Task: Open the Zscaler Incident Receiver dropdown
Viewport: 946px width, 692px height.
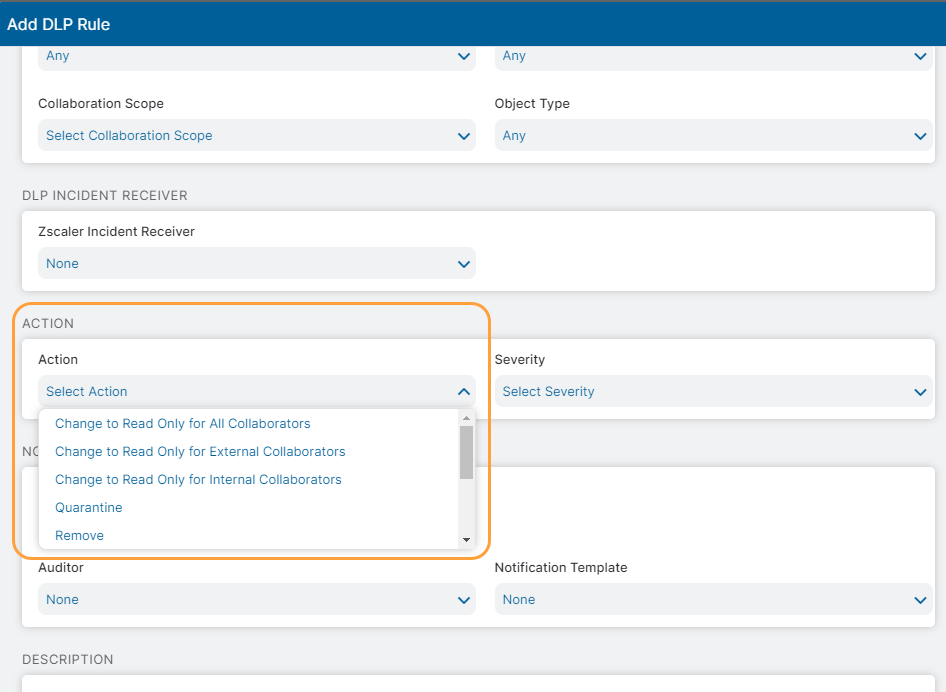Action: pyautogui.click(x=256, y=264)
